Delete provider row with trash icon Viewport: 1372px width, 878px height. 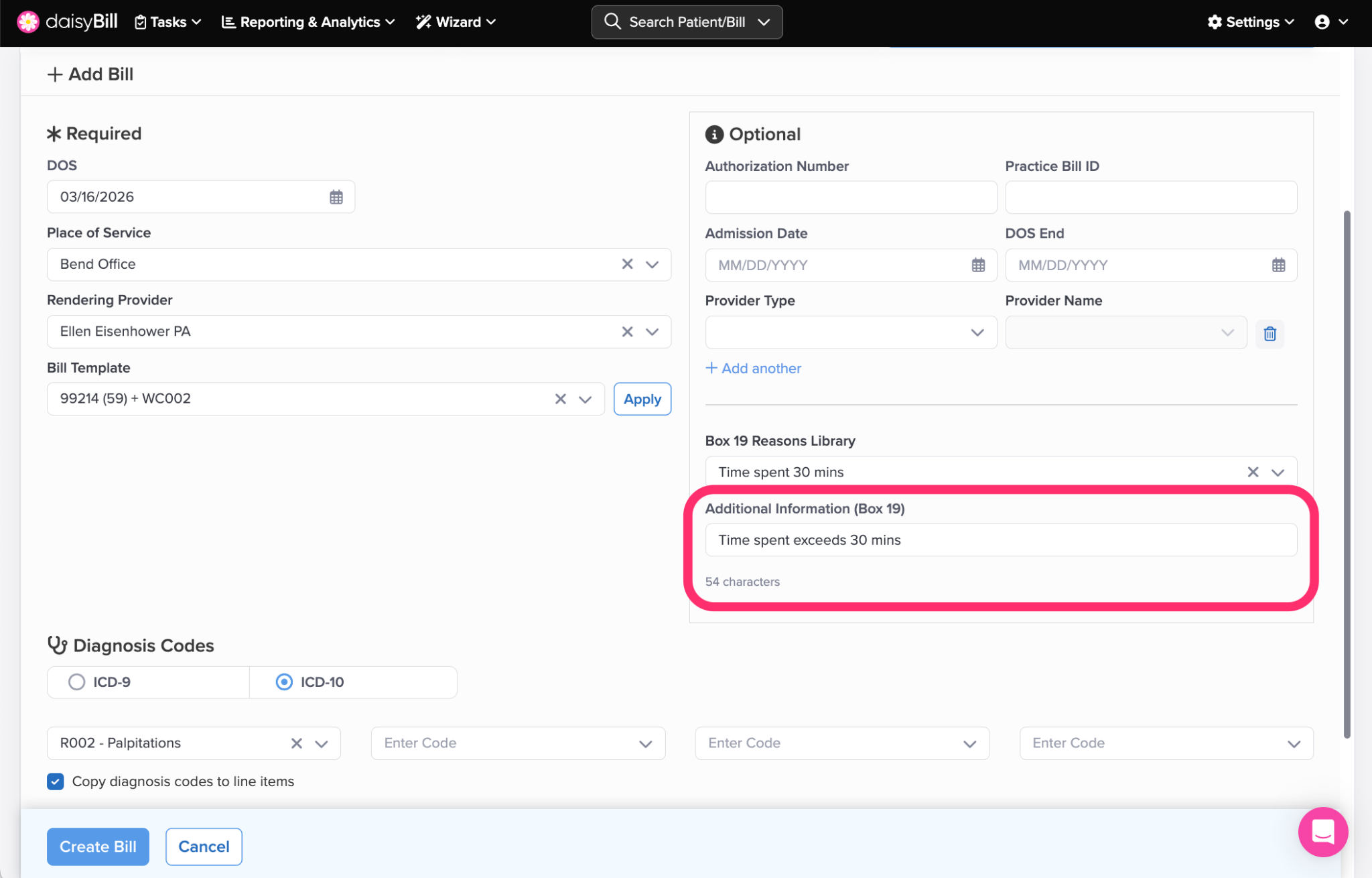[x=1270, y=334]
